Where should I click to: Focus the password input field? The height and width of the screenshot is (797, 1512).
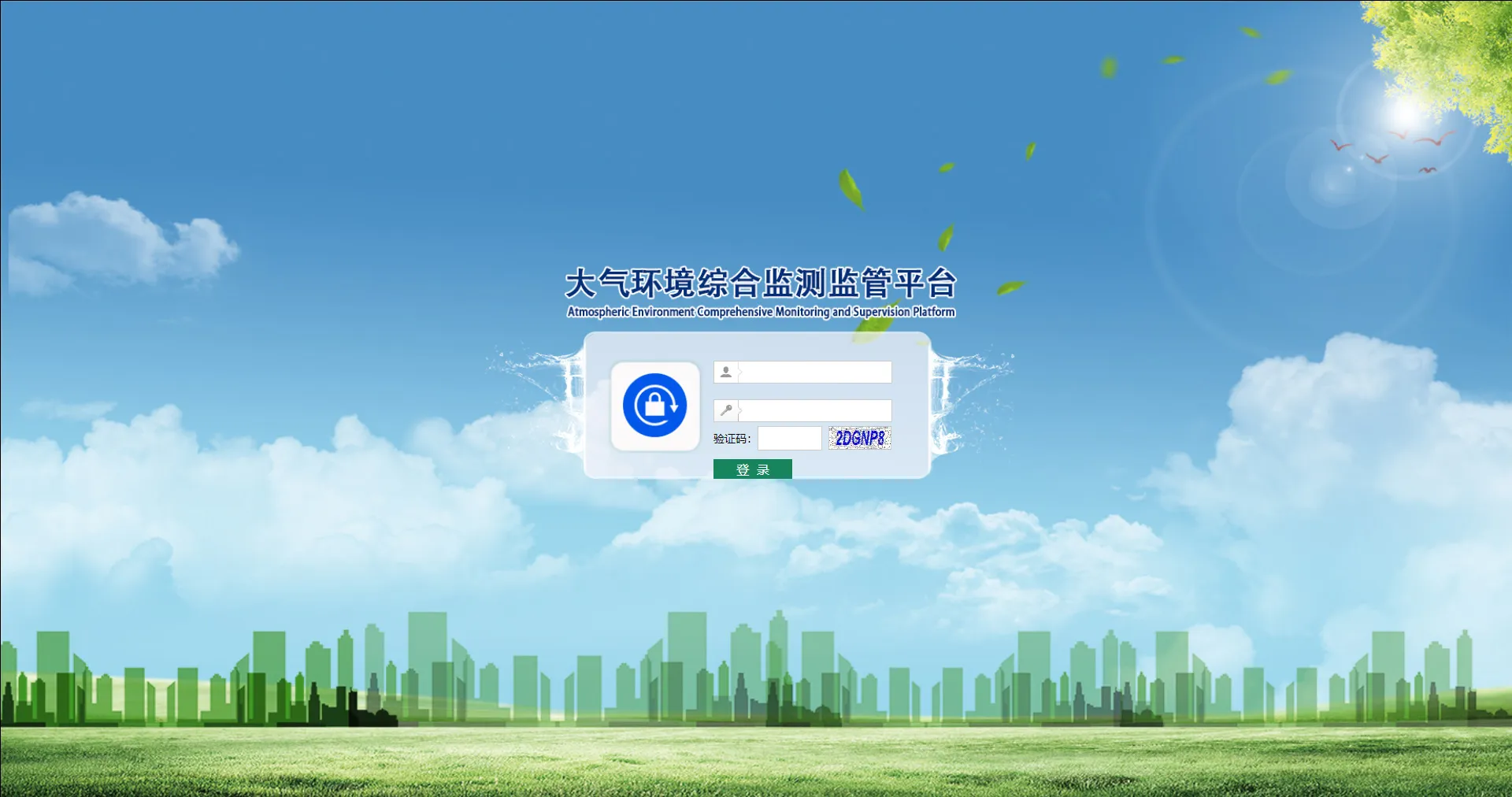point(814,410)
